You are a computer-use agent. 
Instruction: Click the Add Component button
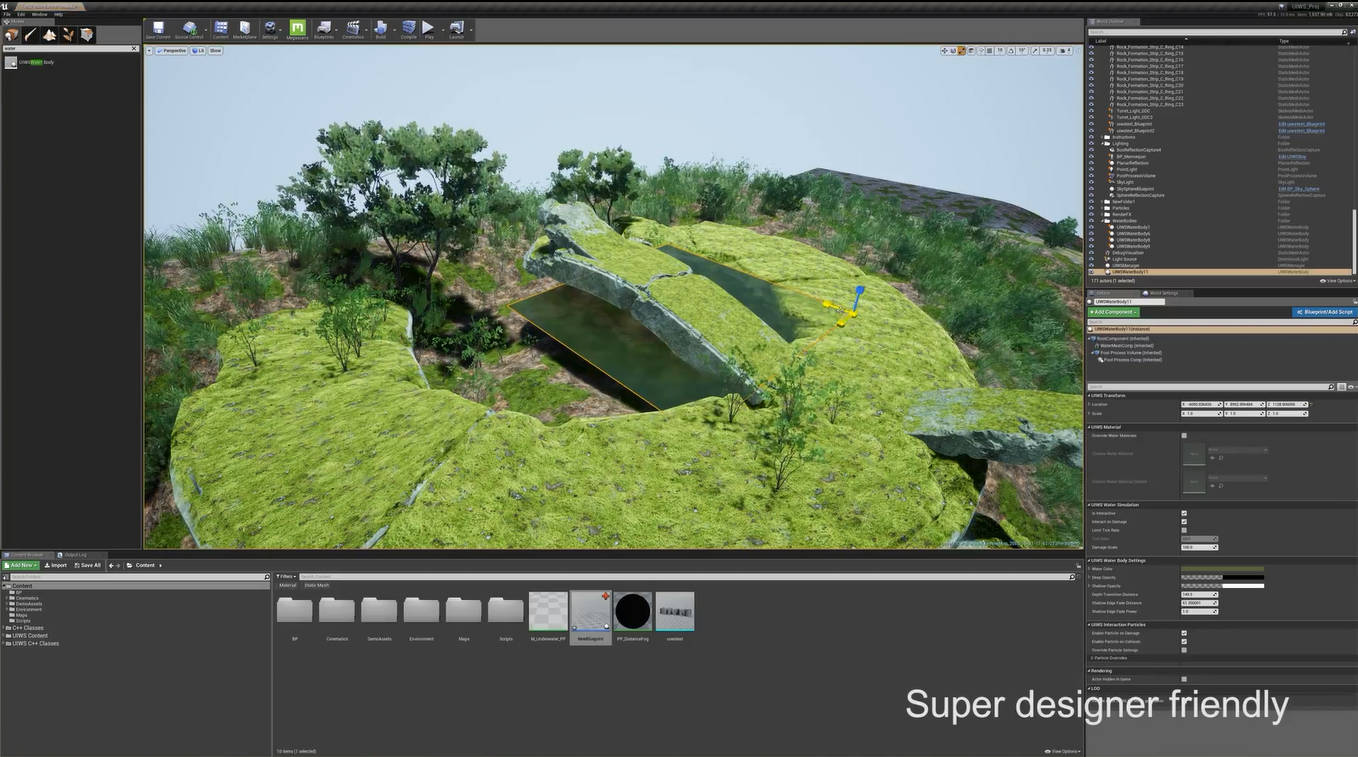1113,311
